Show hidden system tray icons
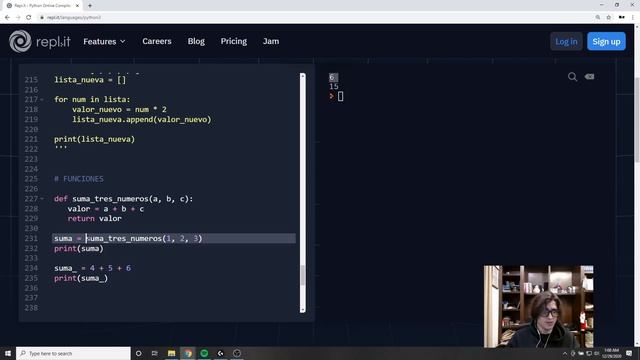 (565, 353)
